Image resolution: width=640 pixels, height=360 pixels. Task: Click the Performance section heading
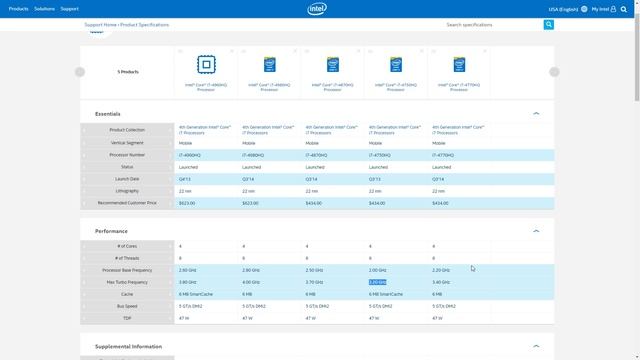click(x=111, y=231)
